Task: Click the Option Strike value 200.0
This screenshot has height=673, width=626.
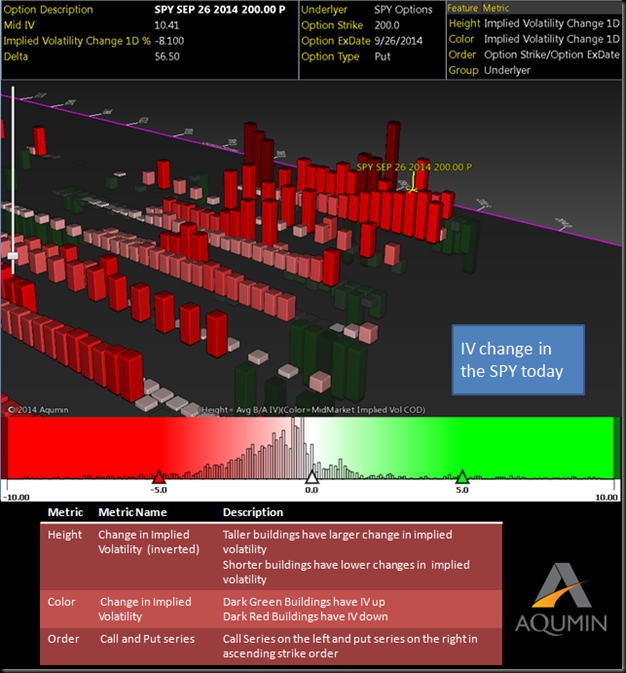Action: (x=387, y=25)
